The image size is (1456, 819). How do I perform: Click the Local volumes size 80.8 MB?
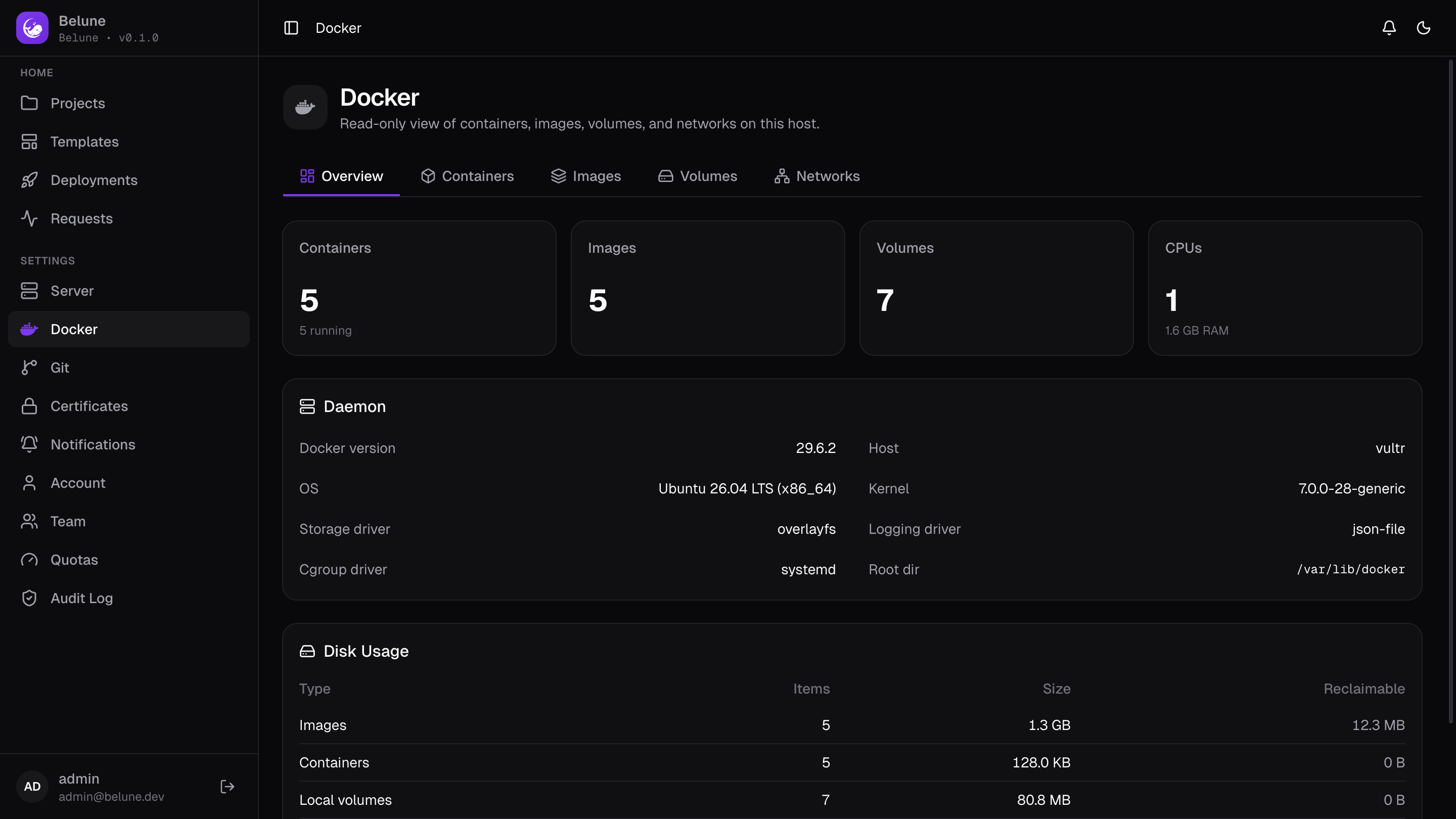[x=1043, y=800]
